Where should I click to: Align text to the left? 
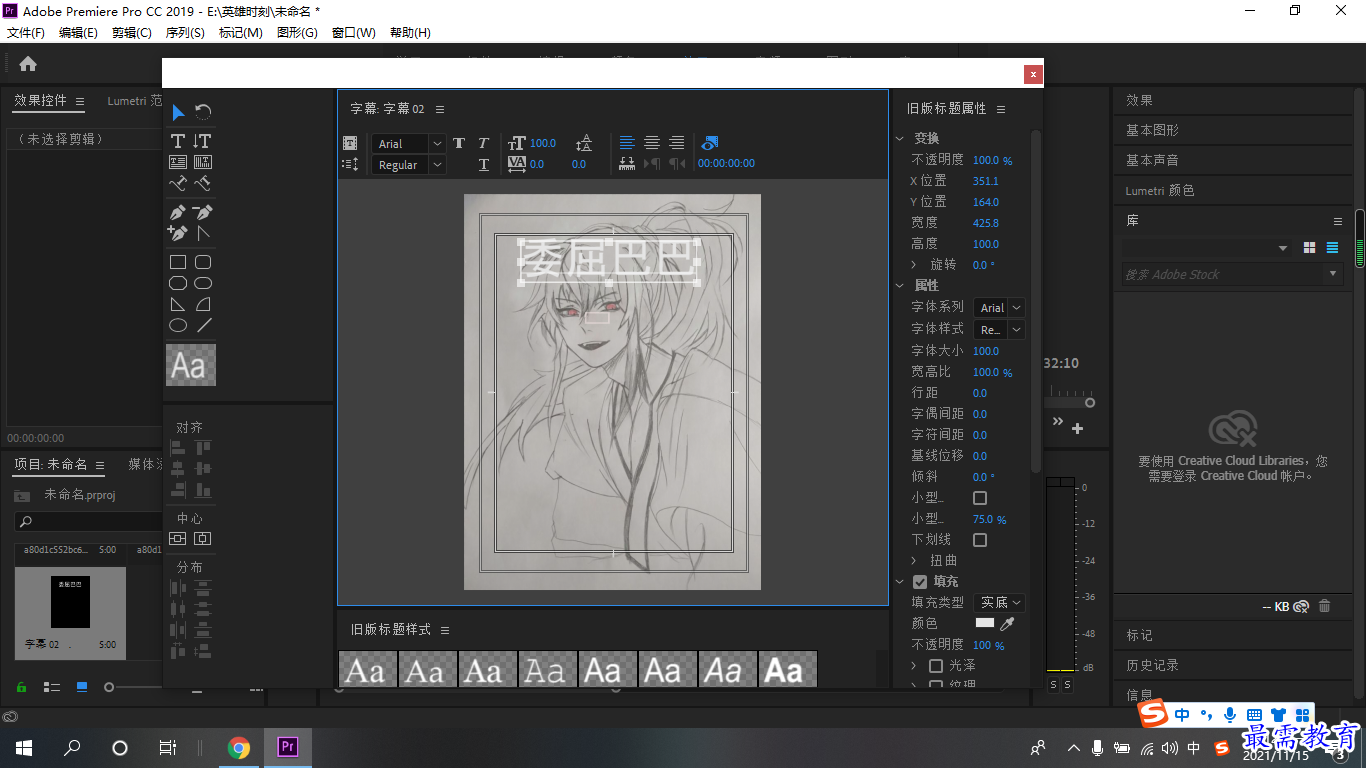626,143
